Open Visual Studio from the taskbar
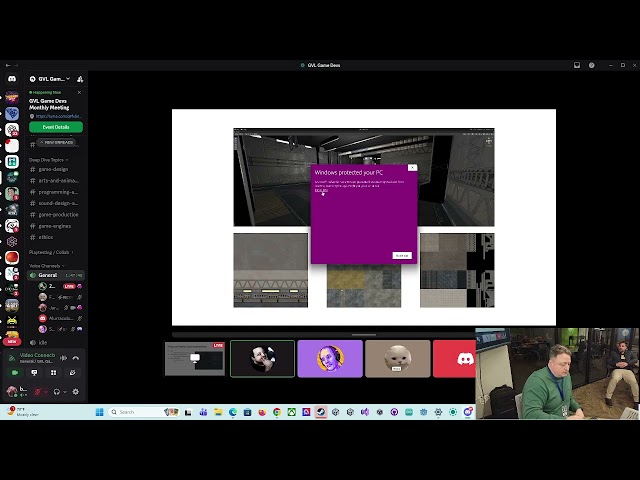The image size is (640, 480). point(364,412)
